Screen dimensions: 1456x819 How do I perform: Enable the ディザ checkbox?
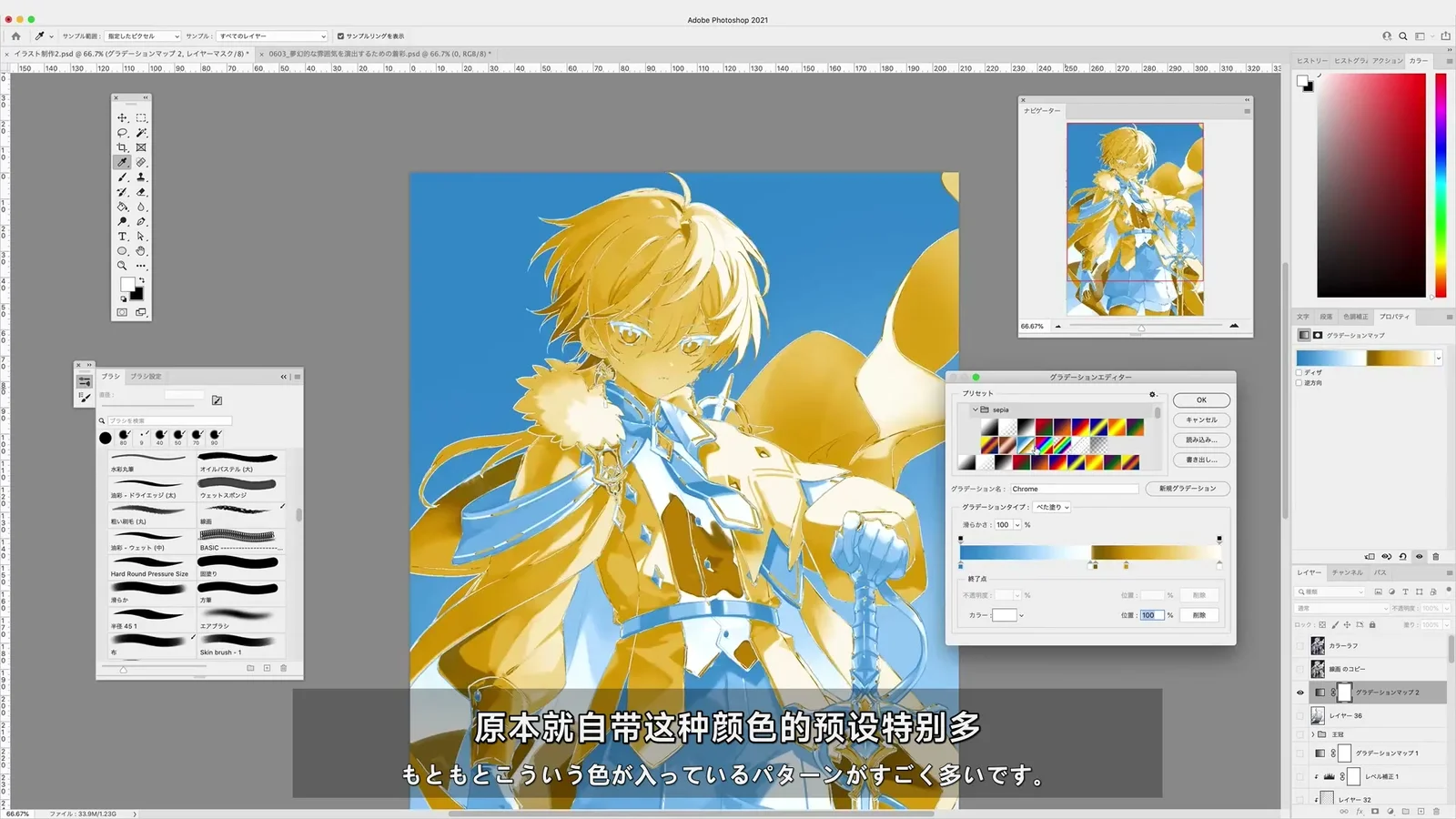click(1299, 372)
